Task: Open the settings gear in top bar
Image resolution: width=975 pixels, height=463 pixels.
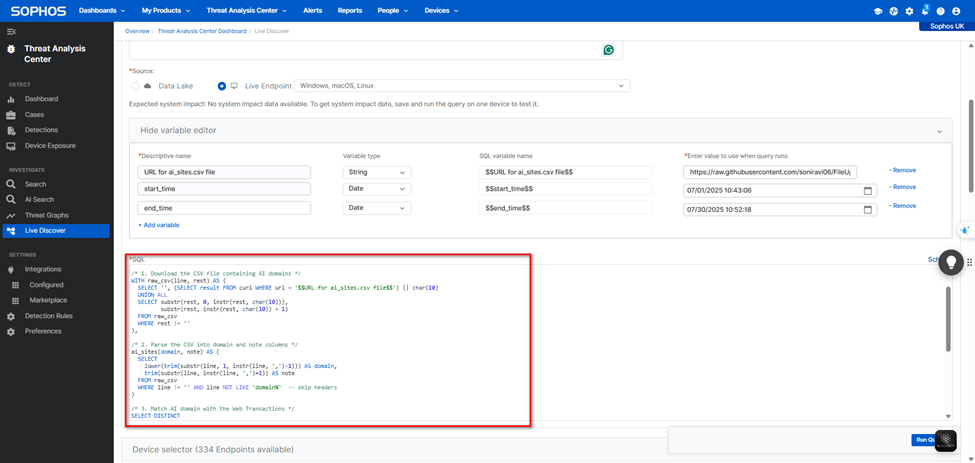Action: coord(909,11)
